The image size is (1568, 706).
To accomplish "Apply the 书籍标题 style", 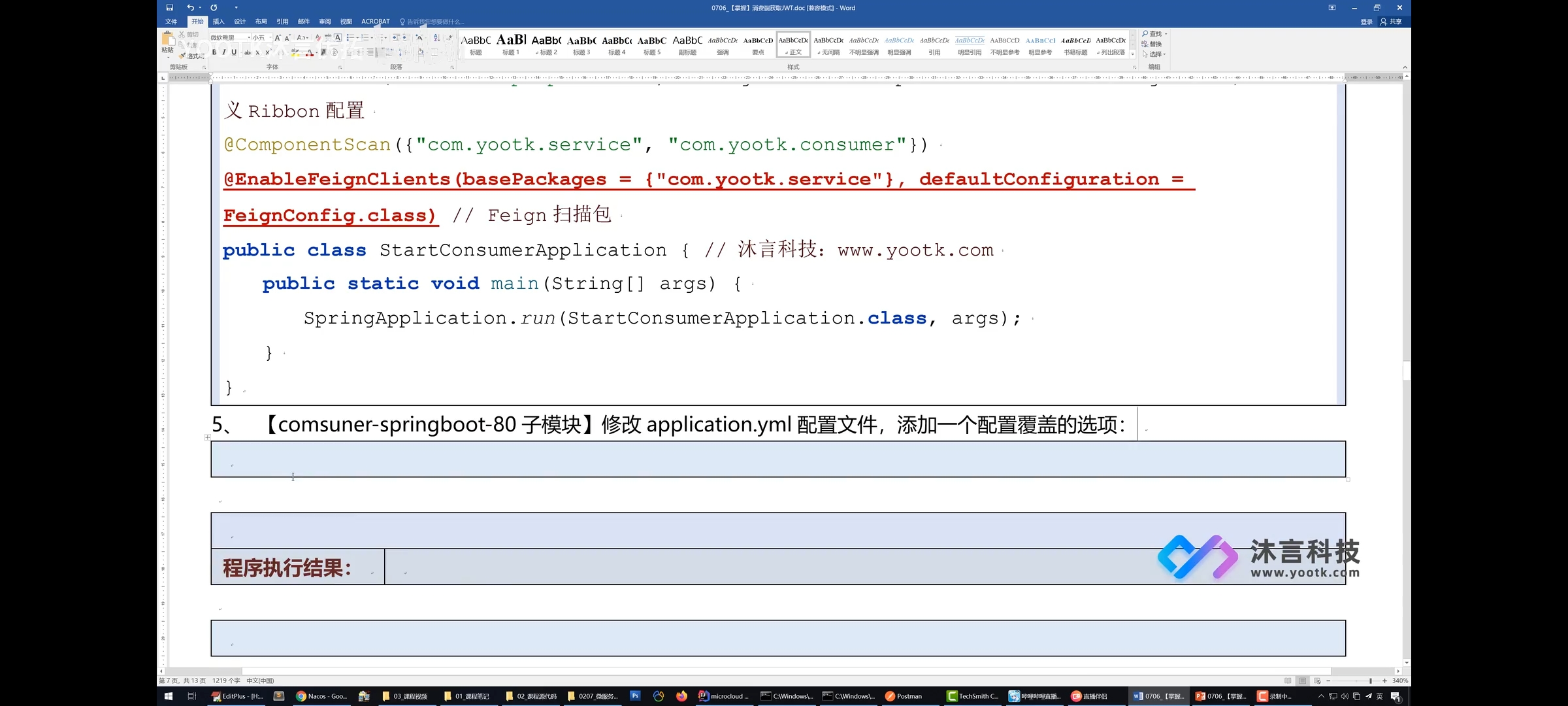I will point(1075,44).
